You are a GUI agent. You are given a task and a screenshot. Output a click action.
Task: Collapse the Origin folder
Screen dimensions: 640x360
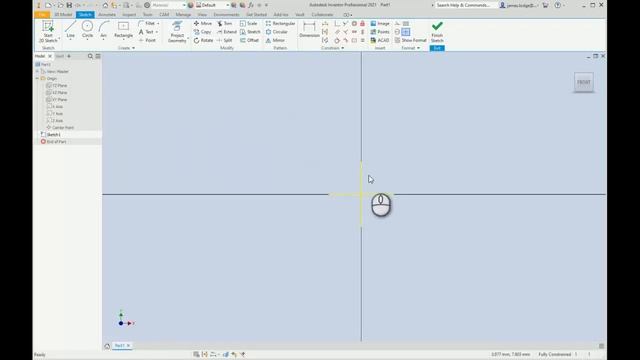point(37,78)
